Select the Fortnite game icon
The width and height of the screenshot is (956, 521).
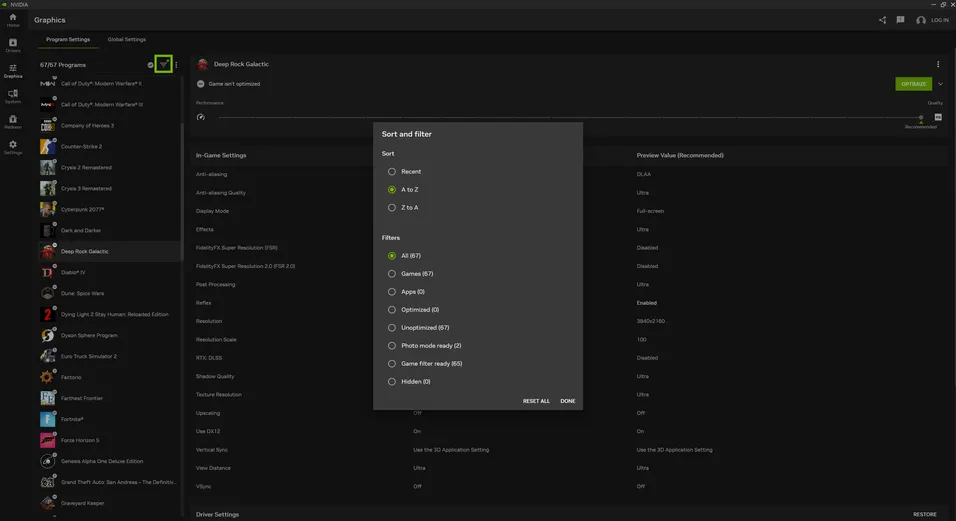[48, 419]
